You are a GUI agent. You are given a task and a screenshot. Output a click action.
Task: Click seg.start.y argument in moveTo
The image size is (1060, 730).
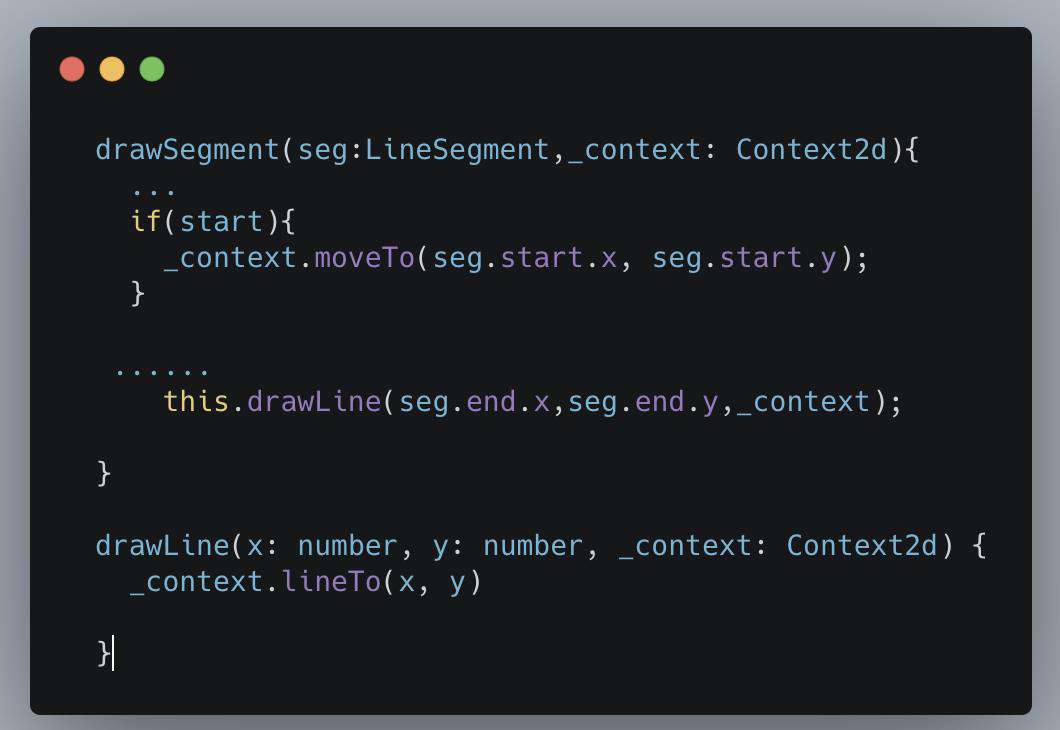744,258
